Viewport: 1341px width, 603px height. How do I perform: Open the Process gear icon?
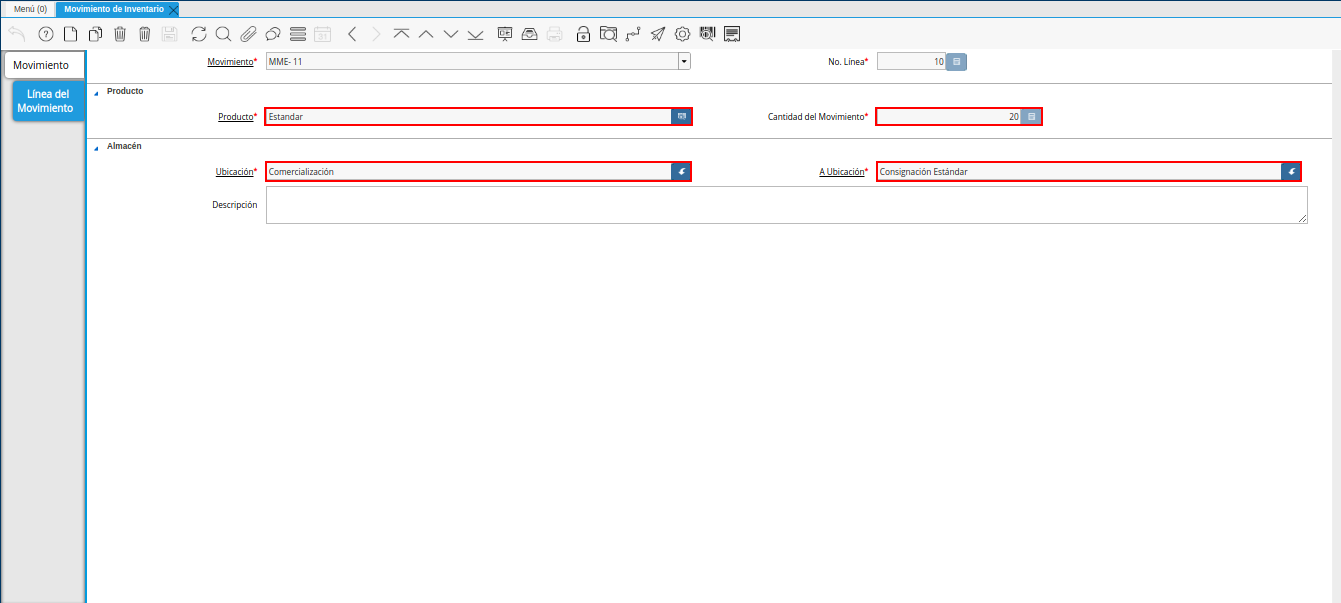683,34
